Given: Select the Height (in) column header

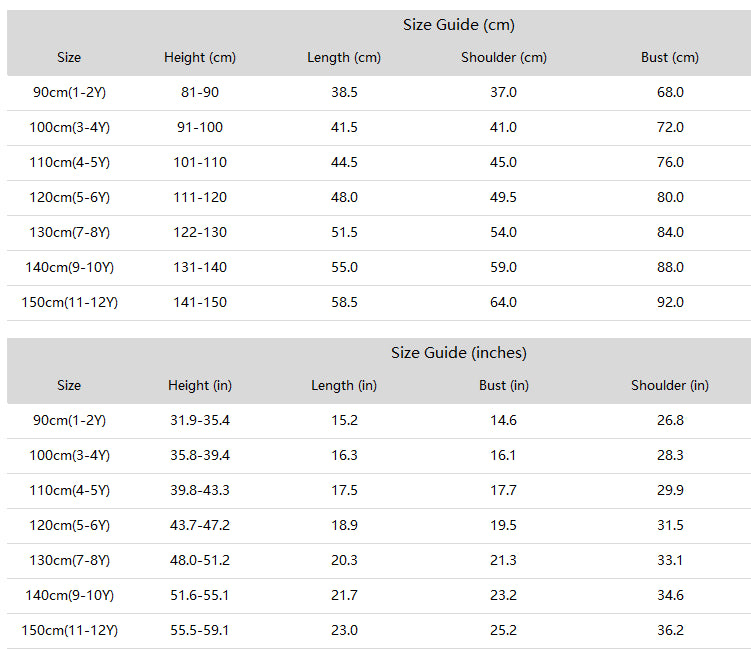Looking at the screenshot, I should (x=200, y=386).
